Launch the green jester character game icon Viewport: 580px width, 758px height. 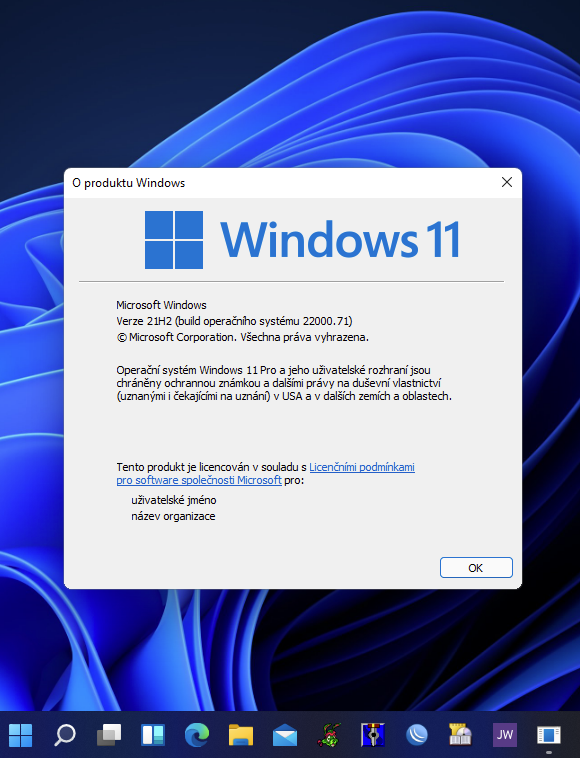pos(329,735)
